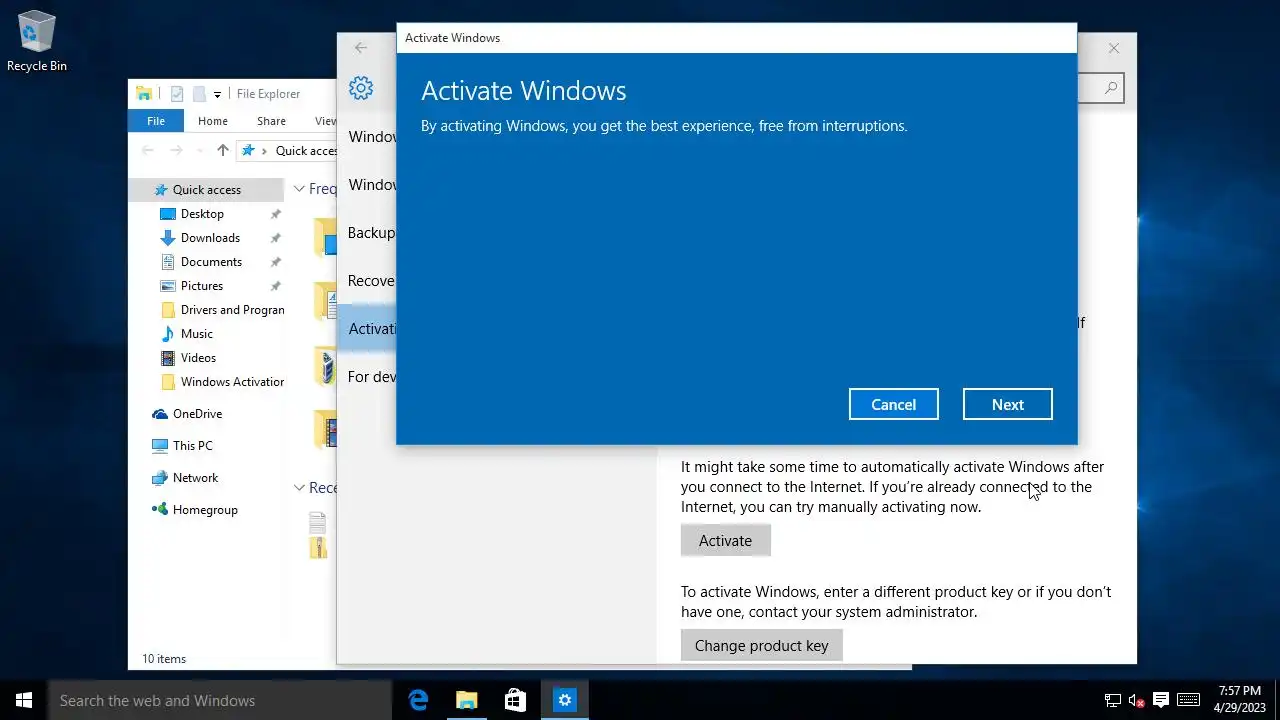The height and width of the screenshot is (720, 1280).
Task: Select Quick access in navigation pane
Action: coord(206,189)
